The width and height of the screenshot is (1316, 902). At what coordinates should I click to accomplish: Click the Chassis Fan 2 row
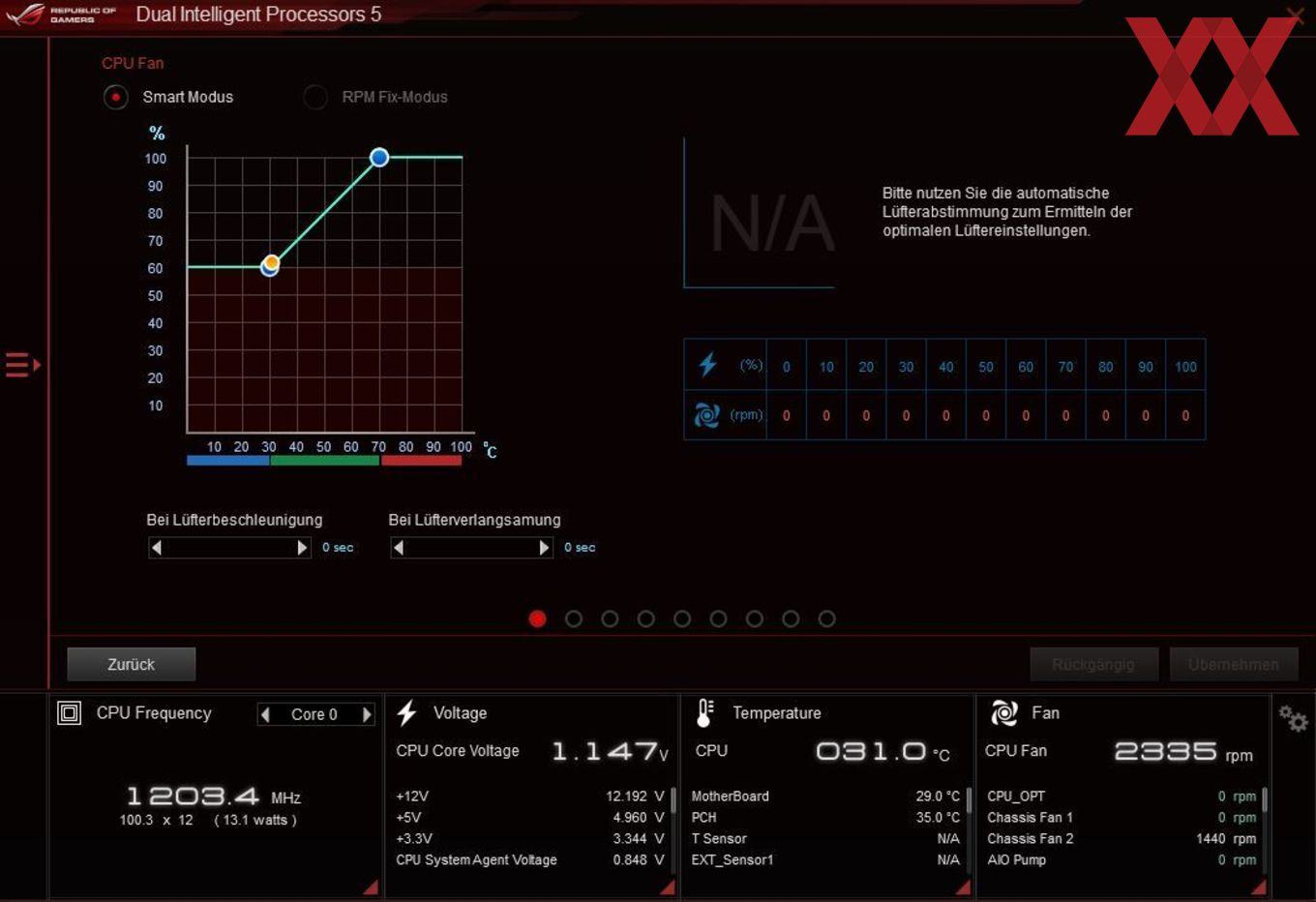1122,839
